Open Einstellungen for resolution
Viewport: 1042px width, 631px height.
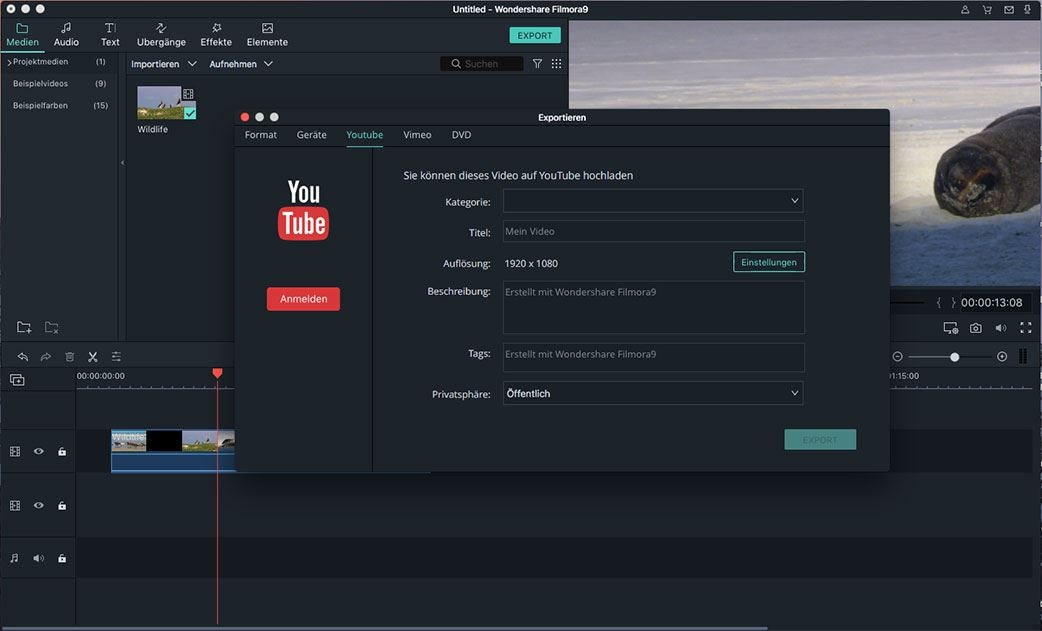[769, 262]
